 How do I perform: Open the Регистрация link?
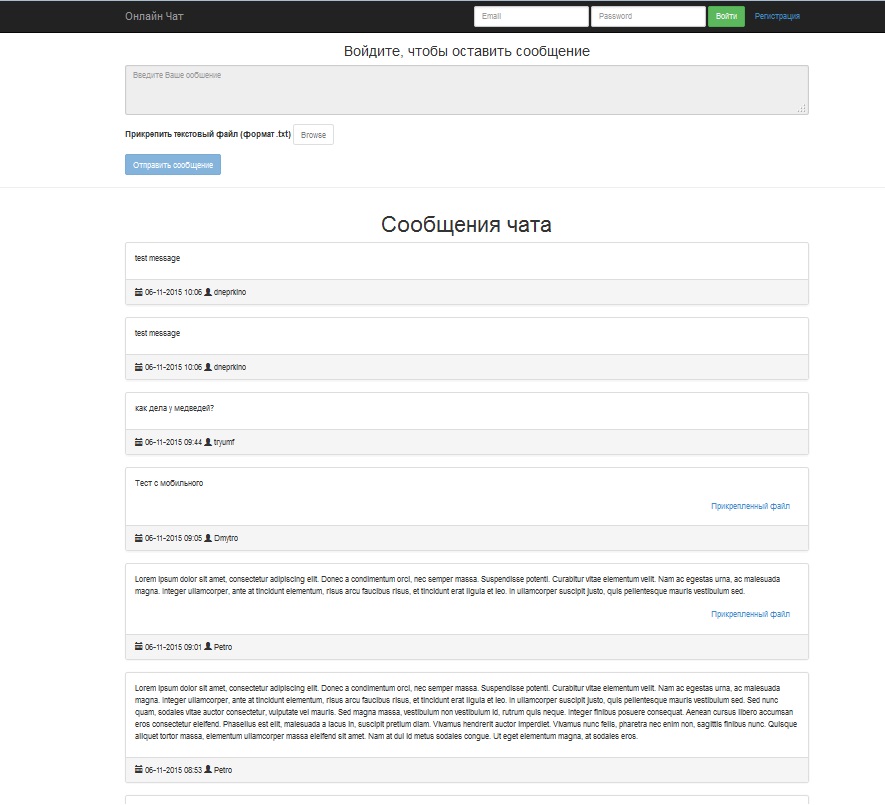click(777, 16)
